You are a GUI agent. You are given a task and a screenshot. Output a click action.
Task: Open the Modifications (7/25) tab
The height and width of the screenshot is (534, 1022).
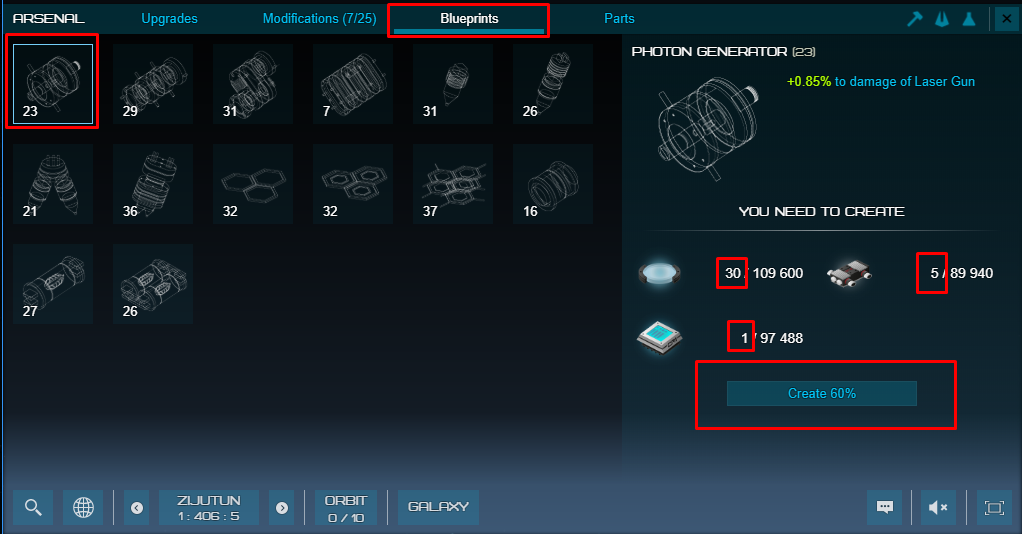tap(319, 18)
